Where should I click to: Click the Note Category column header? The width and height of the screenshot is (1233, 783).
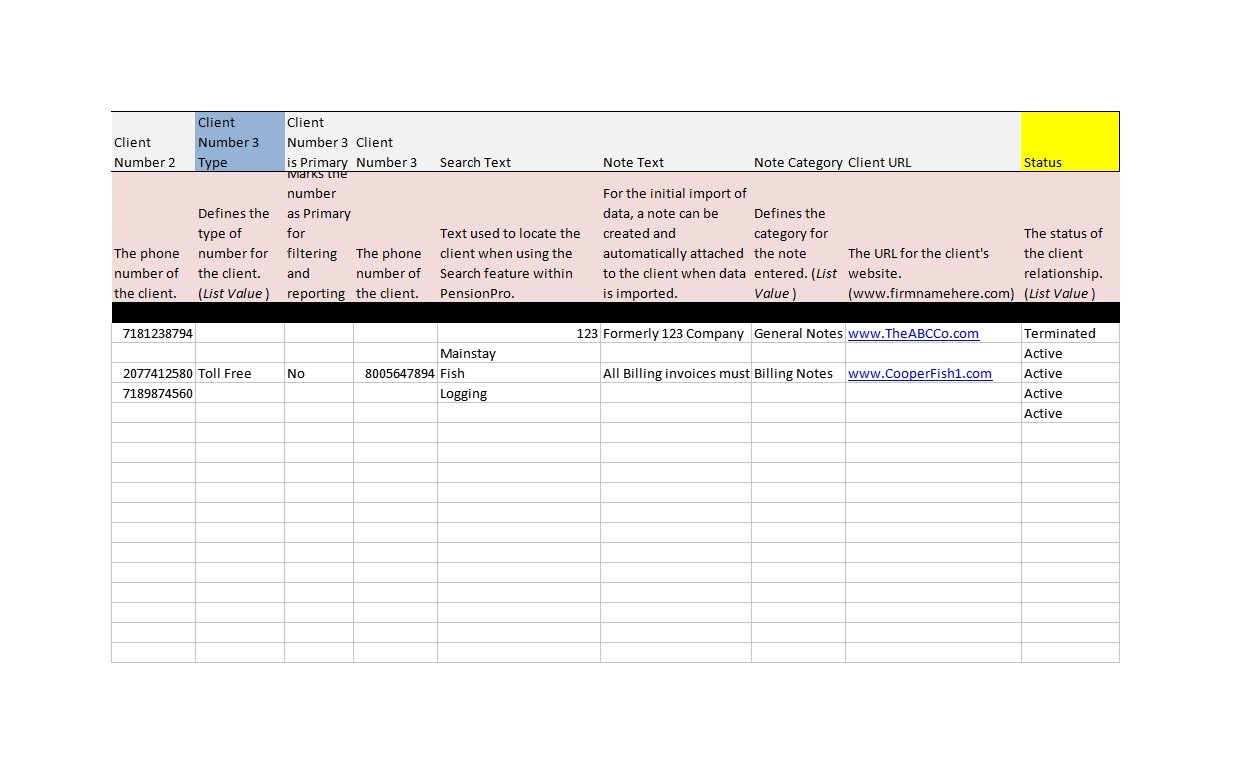(797, 162)
